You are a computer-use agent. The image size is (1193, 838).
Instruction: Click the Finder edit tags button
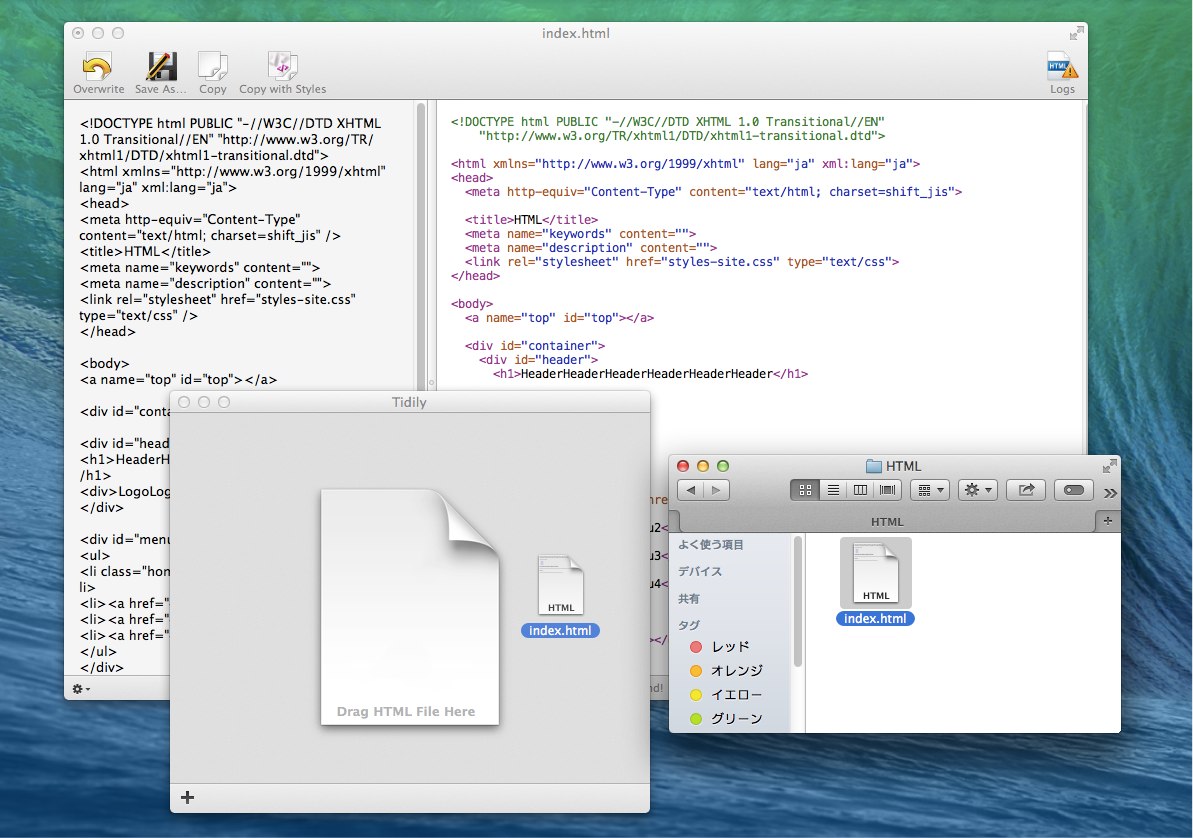pos(1073,490)
